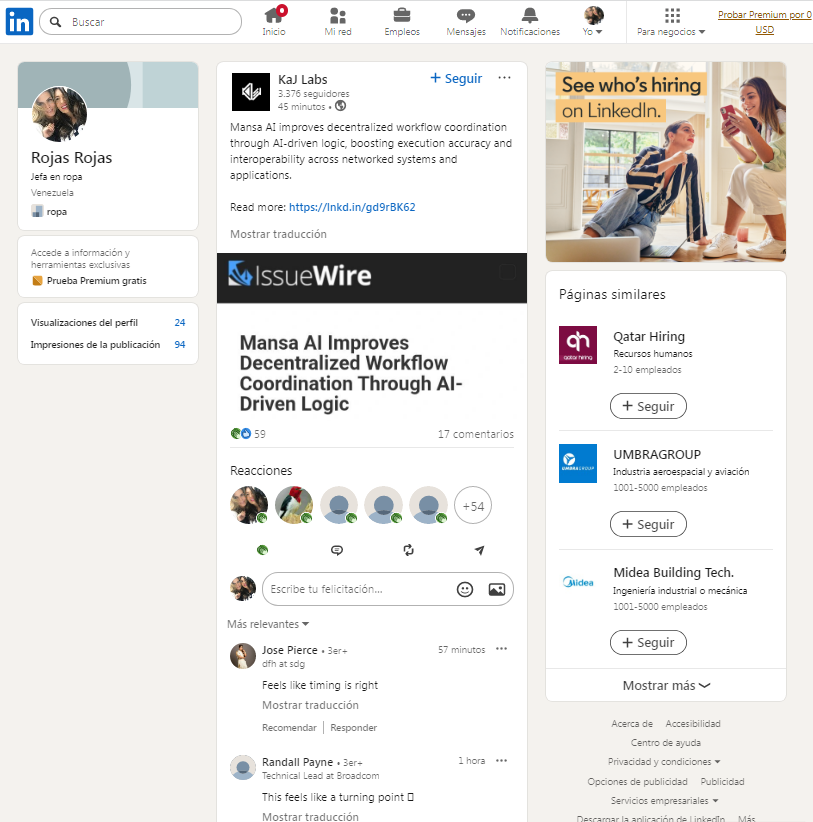This screenshot has width=813, height=822.
Task: Open the LinkedIn home logo
Action: (19, 21)
